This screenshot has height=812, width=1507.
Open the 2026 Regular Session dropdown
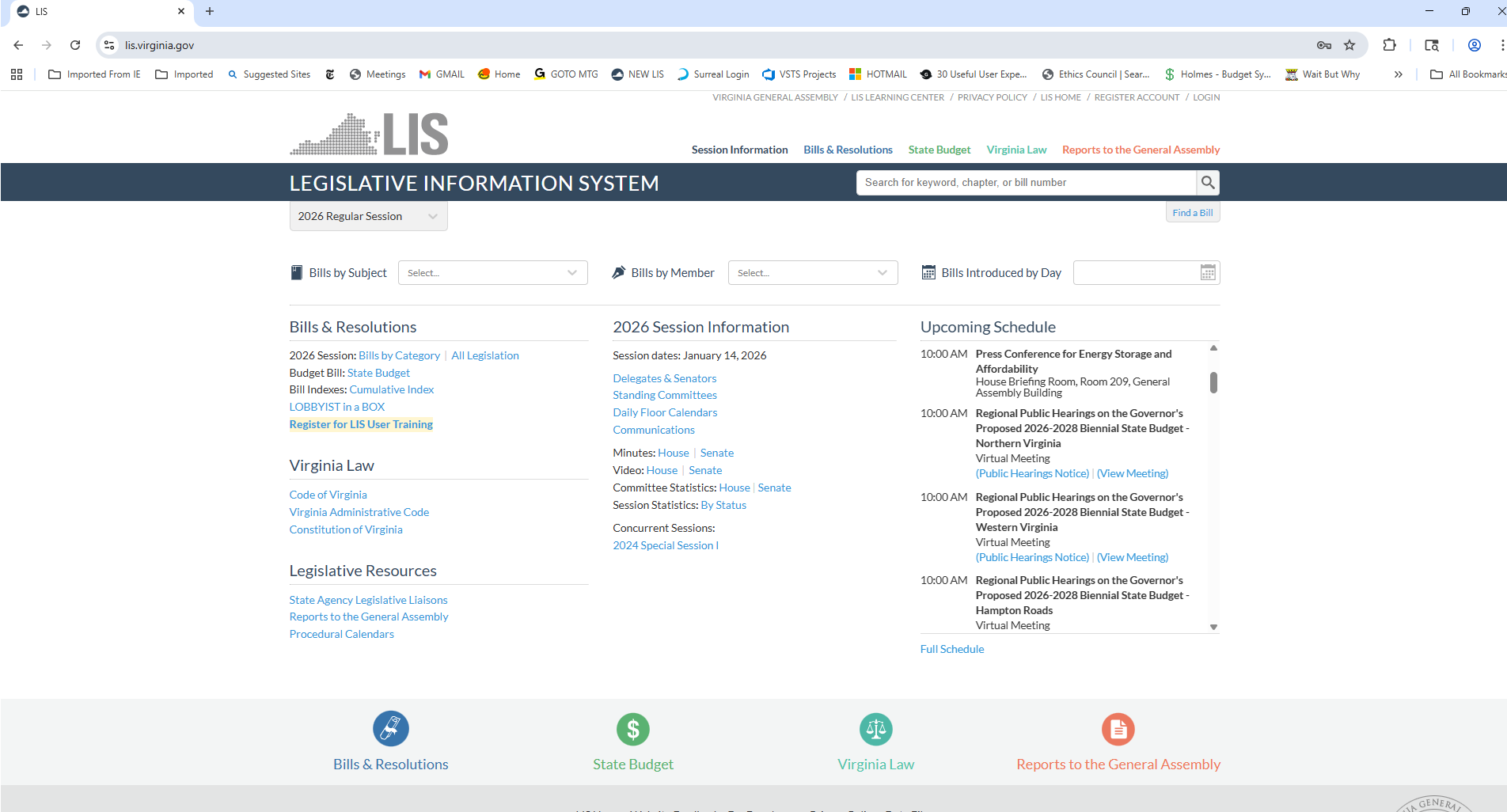click(x=368, y=215)
